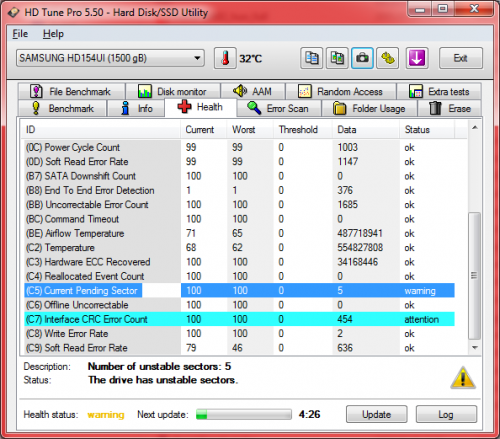Click the purple down-arrow minimize to tray icon
This screenshot has height=439, width=500.
(417, 58)
